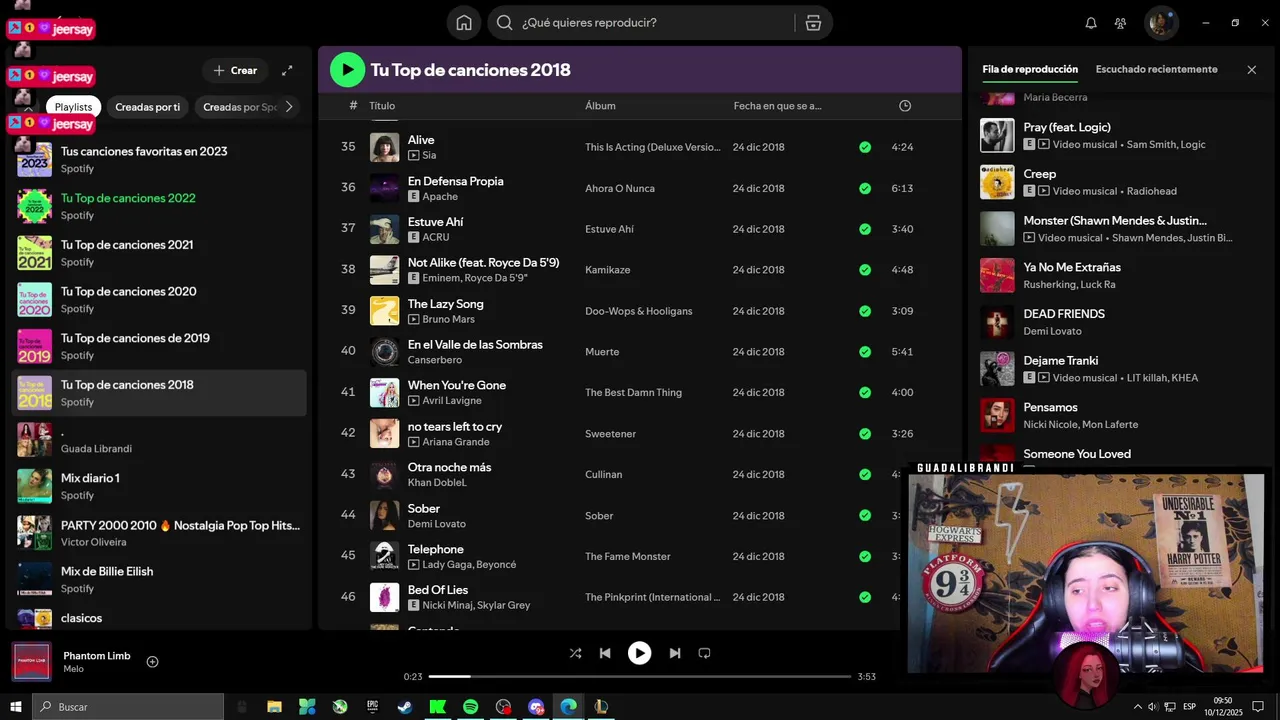Image resolution: width=1280 pixels, height=720 pixels.
Task: Select Fila de reproducción tab
Action: [x=1030, y=69]
